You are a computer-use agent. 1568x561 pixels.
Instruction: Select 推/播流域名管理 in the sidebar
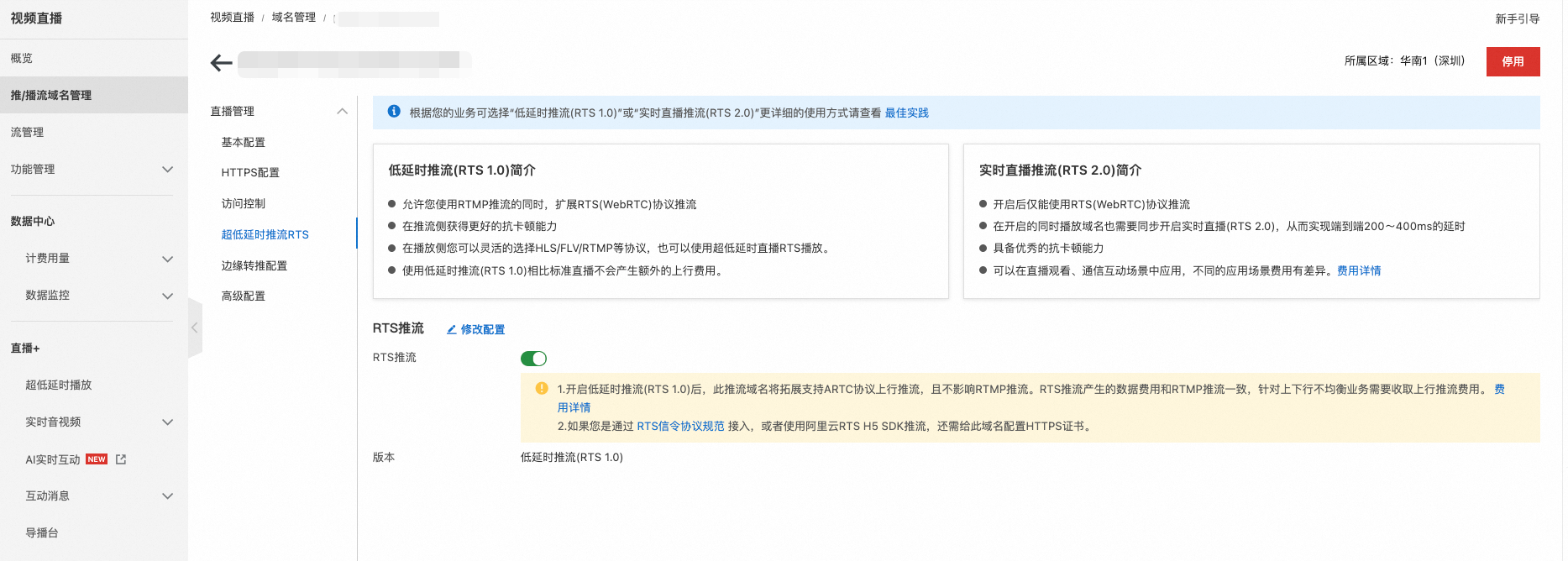94,95
